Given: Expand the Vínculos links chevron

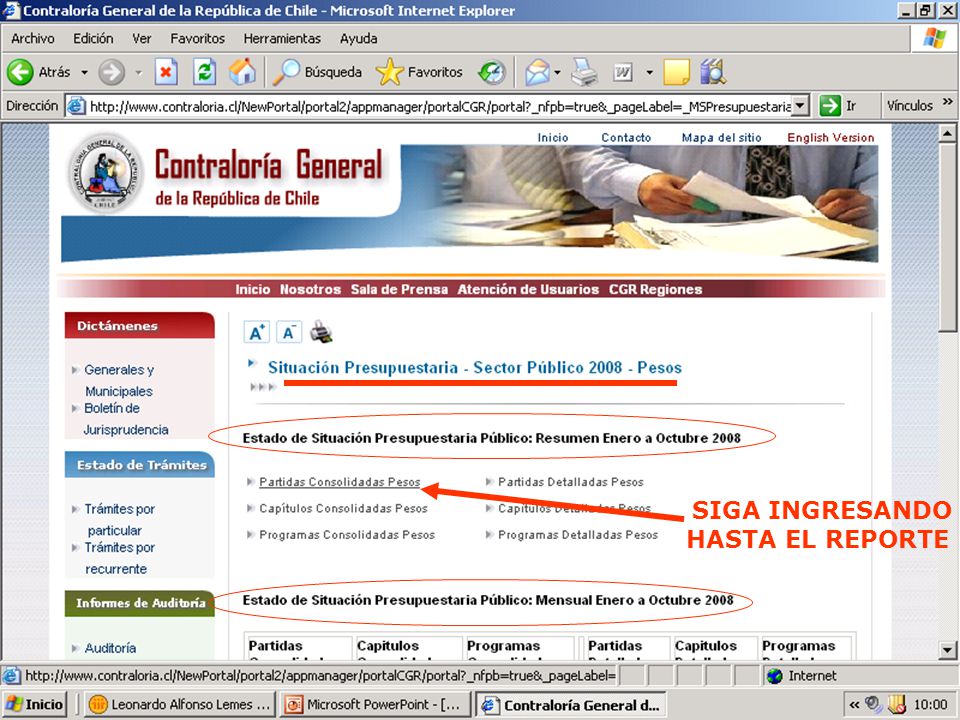Looking at the screenshot, I should click(x=947, y=102).
